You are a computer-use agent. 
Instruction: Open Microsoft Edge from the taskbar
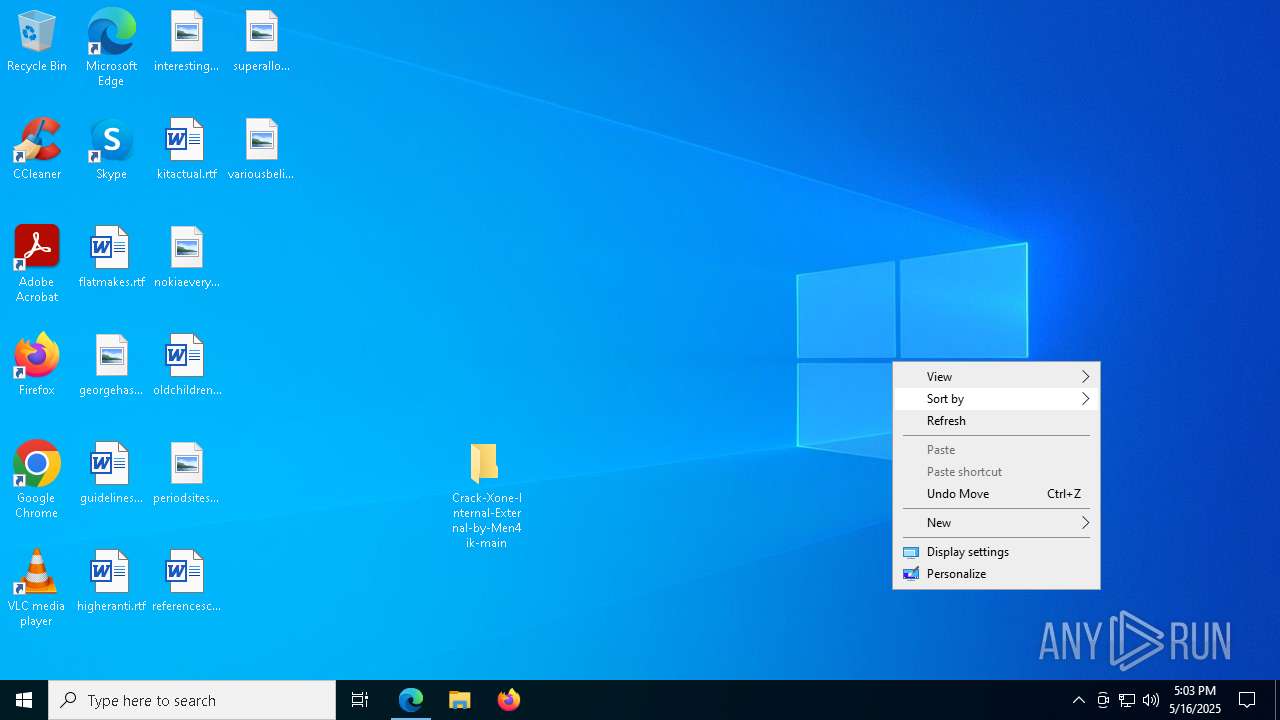[411, 700]
